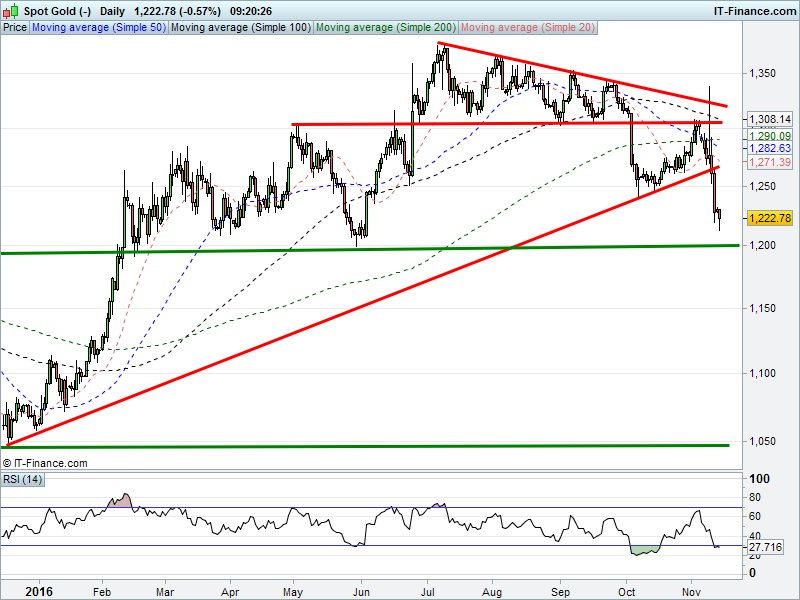The height and width of the screenshot is (600, 800).
Task: Click the Apr label on time axis
Action: pos(230,592)
